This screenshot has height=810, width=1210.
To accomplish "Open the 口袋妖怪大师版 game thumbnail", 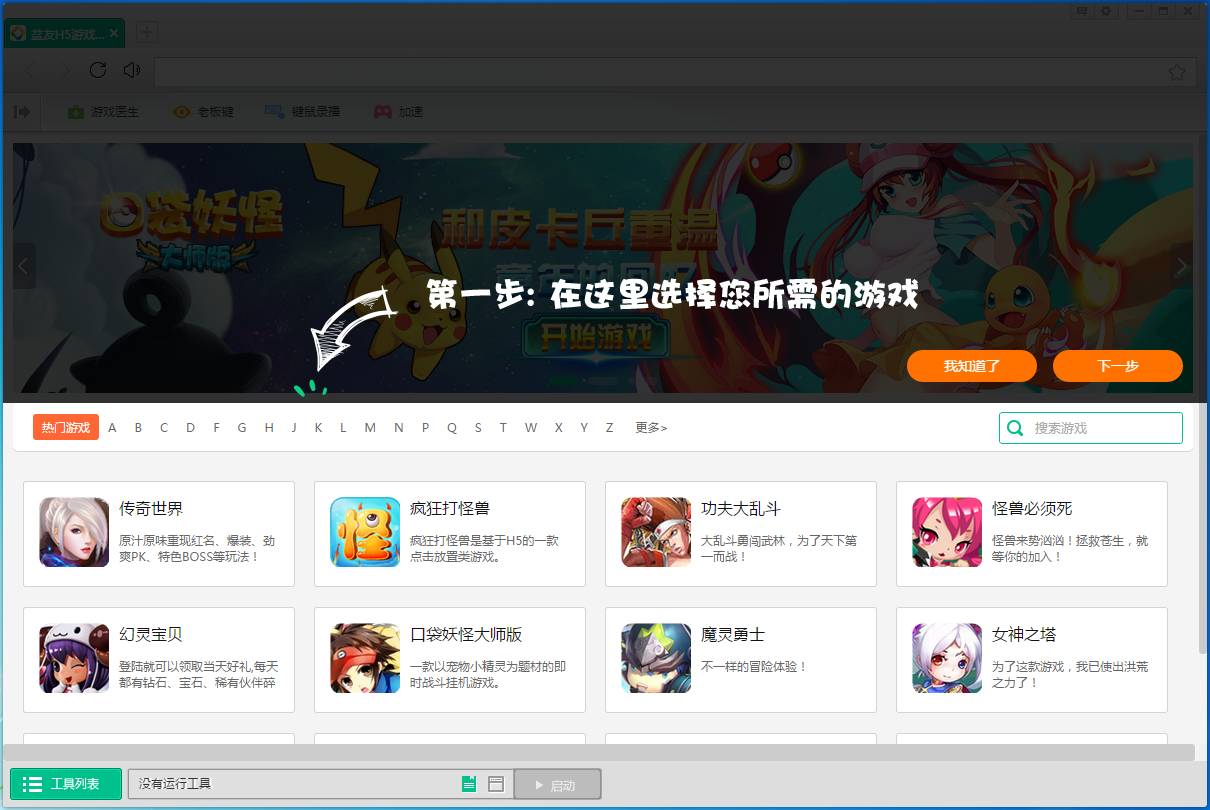I will (x=365, y=660).
